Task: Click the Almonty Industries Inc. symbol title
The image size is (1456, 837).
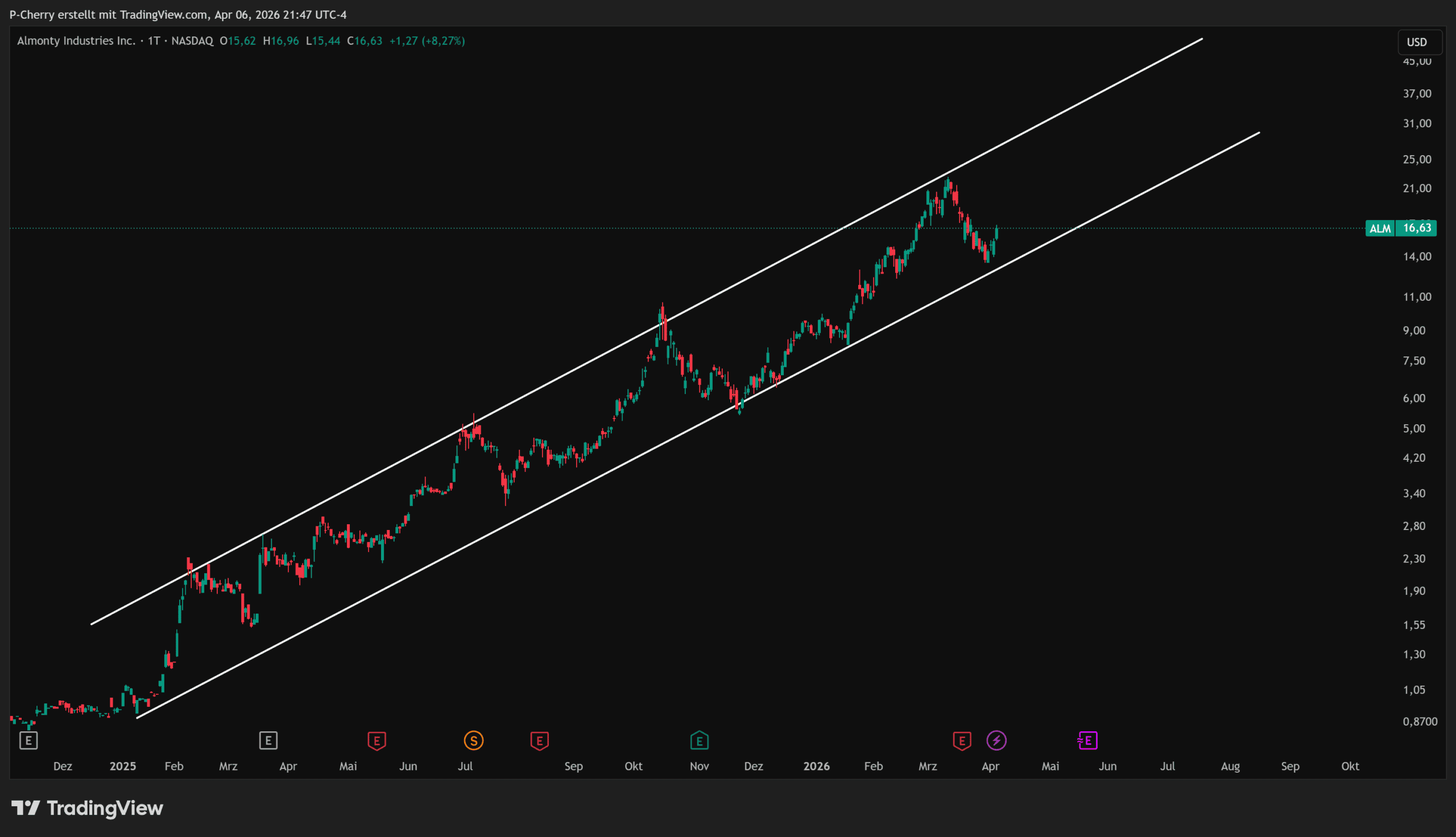Action: pyautogui.click(x=76, y=41)
